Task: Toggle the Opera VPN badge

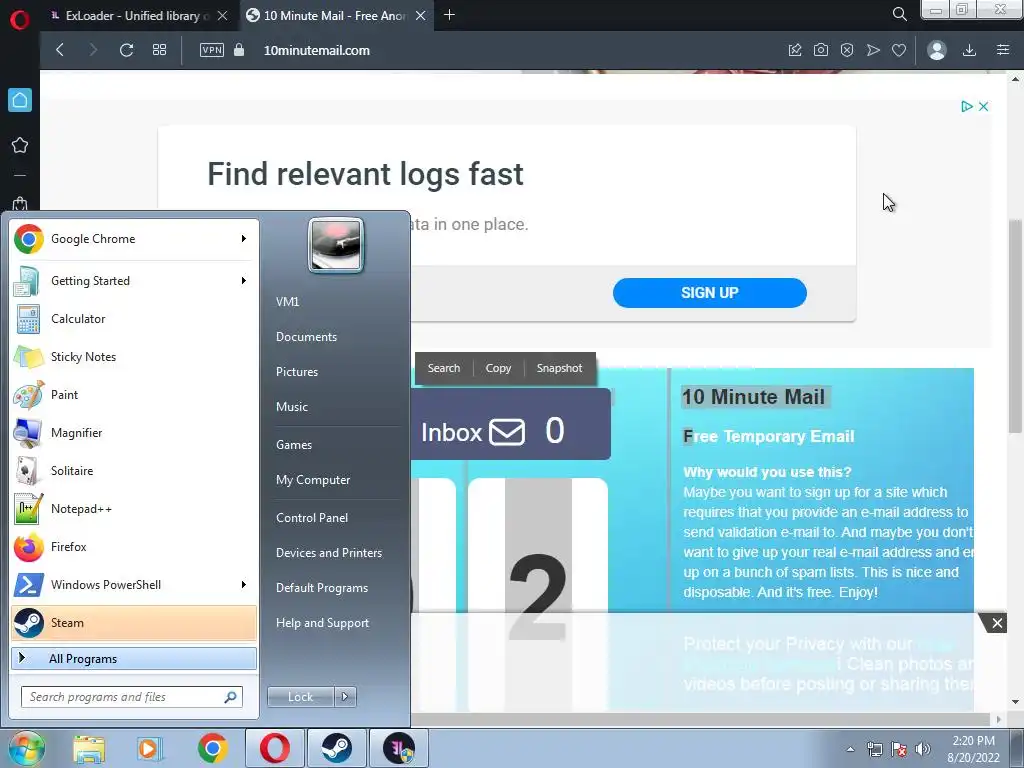Action: pos(212,50)
